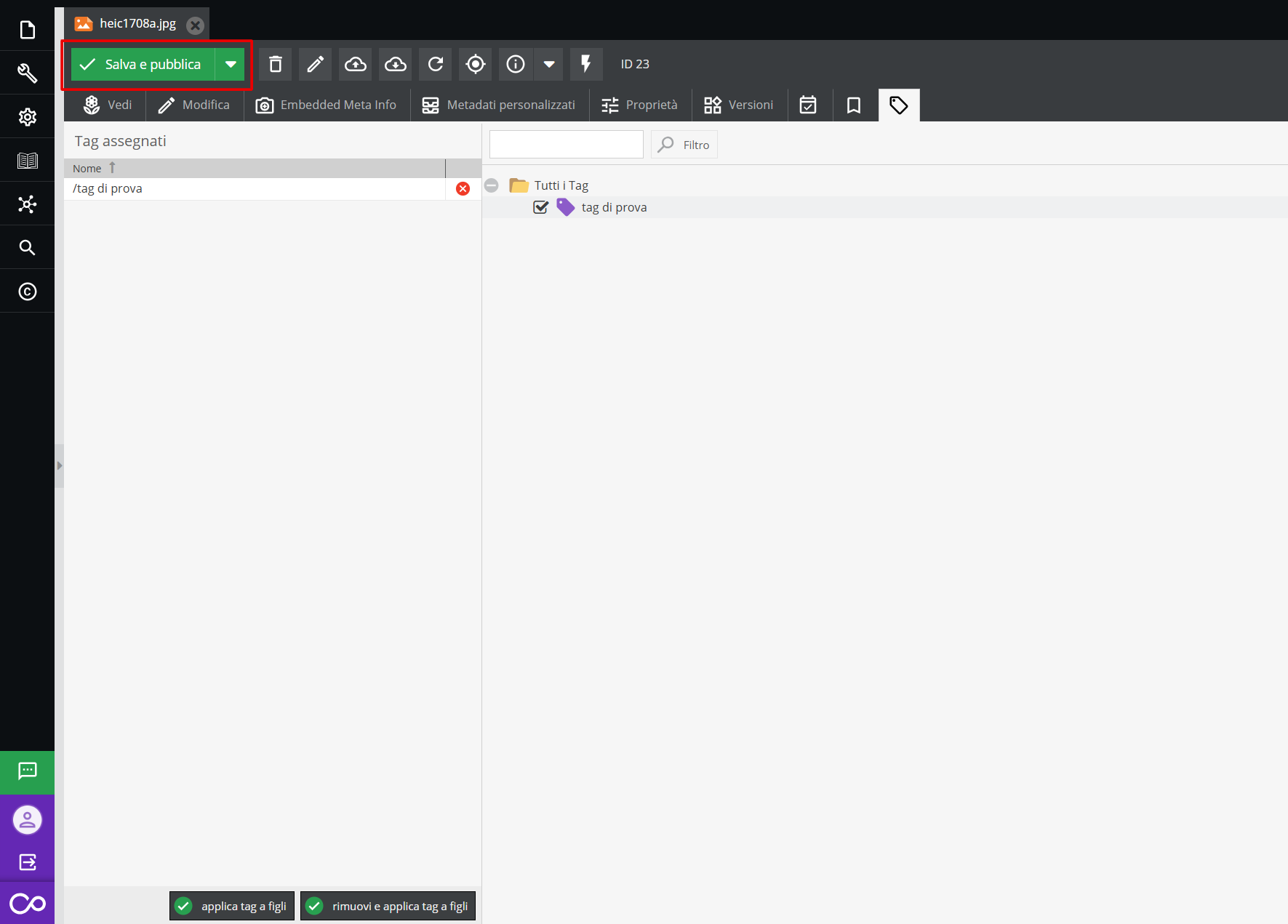Image resolution: width=1288 pixels, height=924 pixels.
Task: Open dropdown arrow beside Salva e pubblica
Action: click(x=231, y=65)
